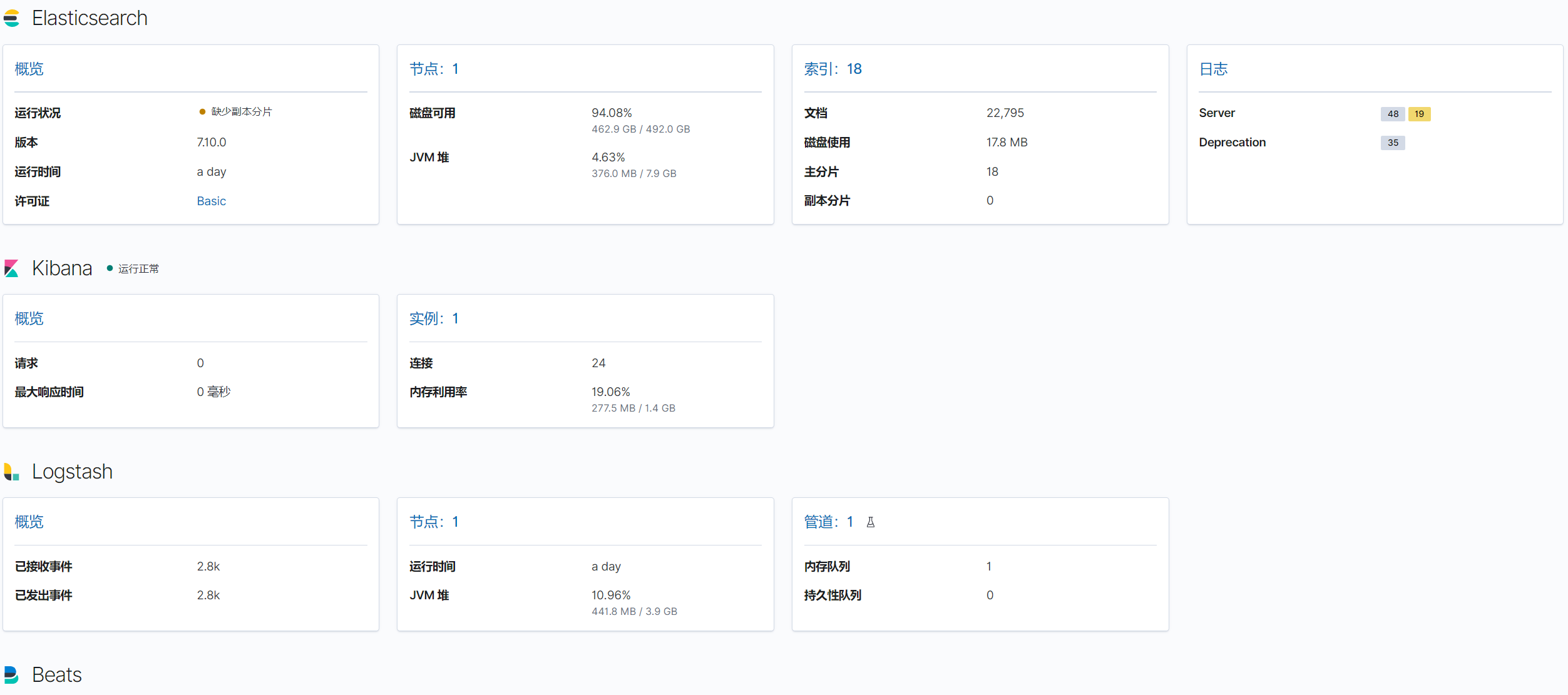Click the green Kibana status dot
The width and height of the screenshot is (1568, 695).
110,268
